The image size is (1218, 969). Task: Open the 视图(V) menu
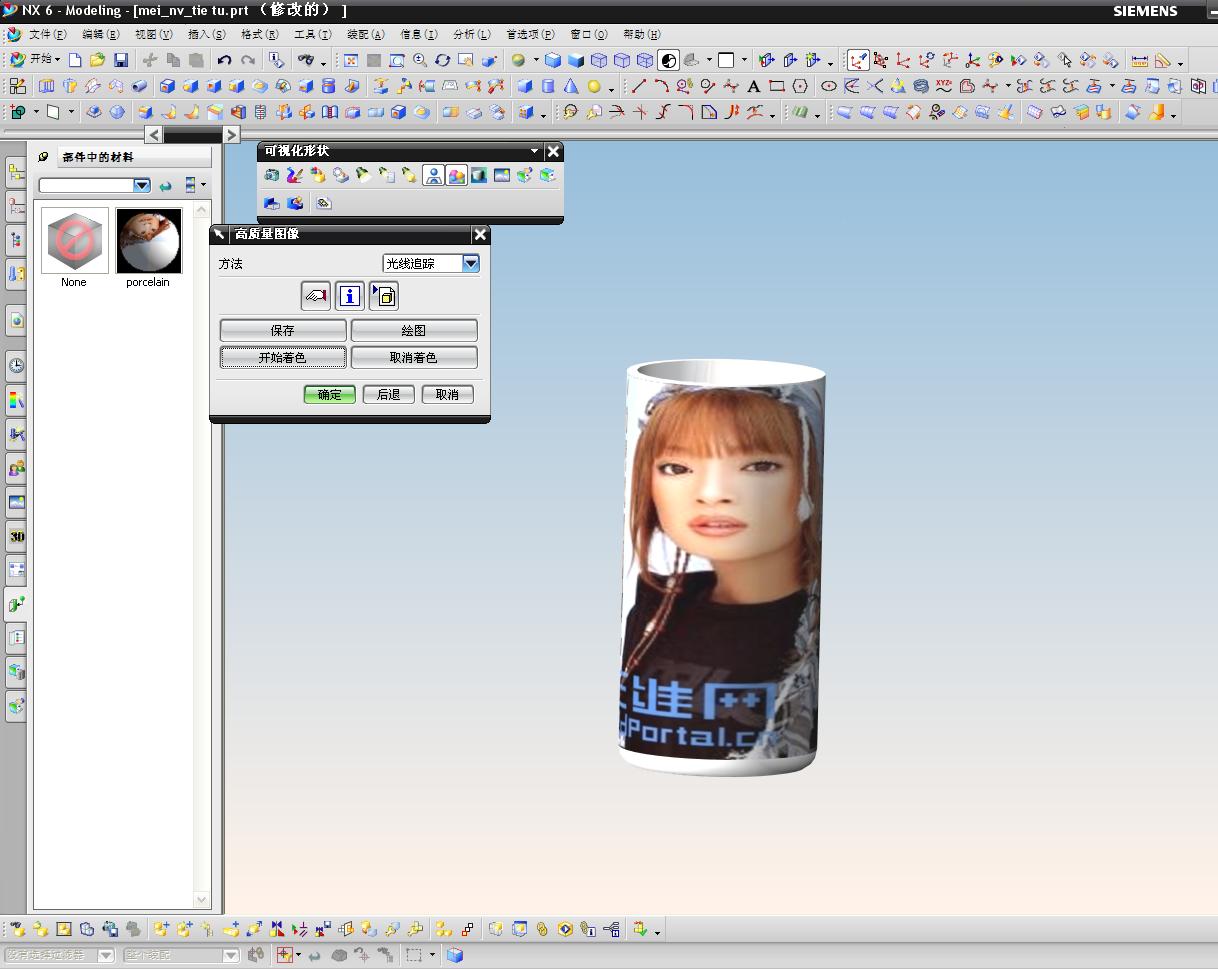click(153, 34)
